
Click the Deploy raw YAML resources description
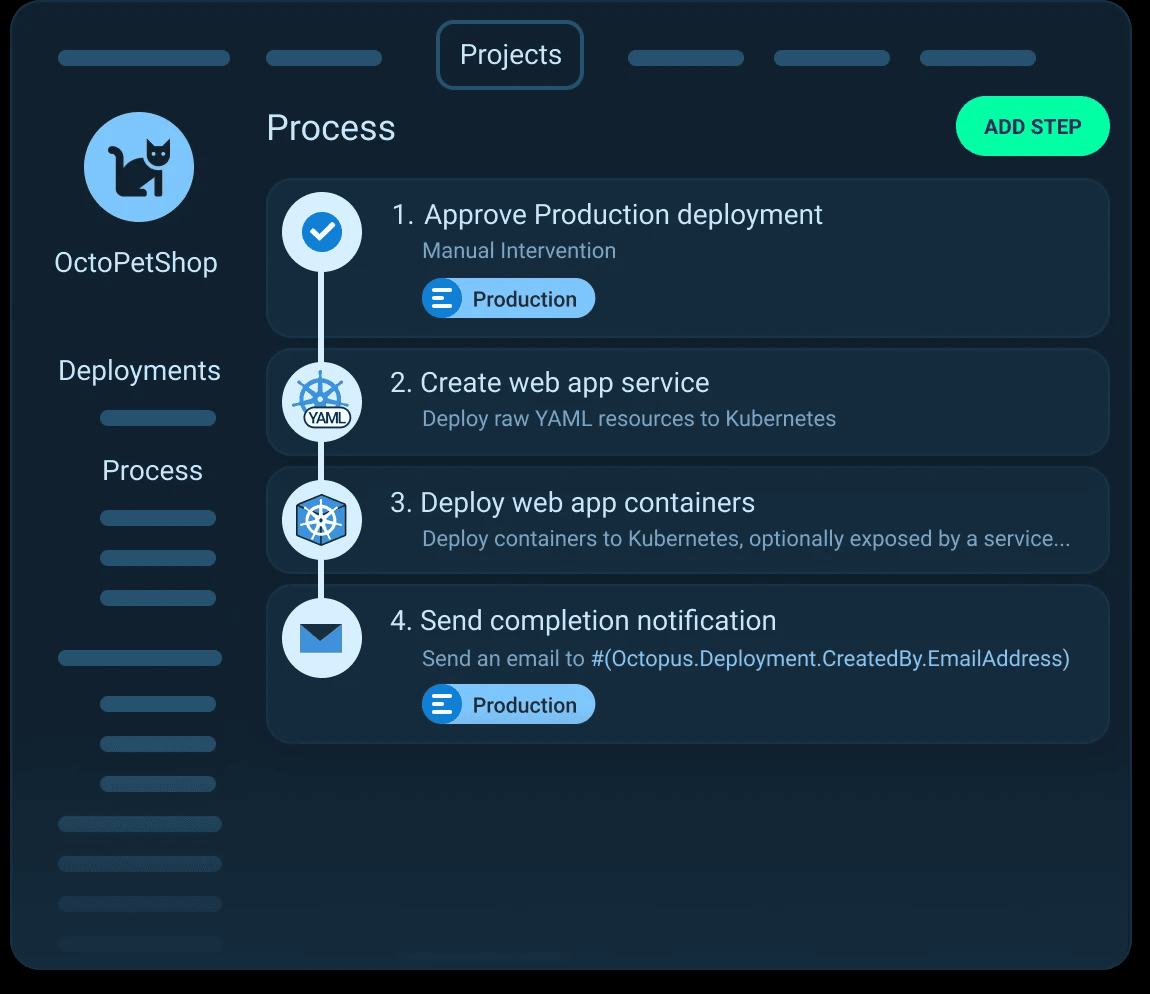point(628,419)
